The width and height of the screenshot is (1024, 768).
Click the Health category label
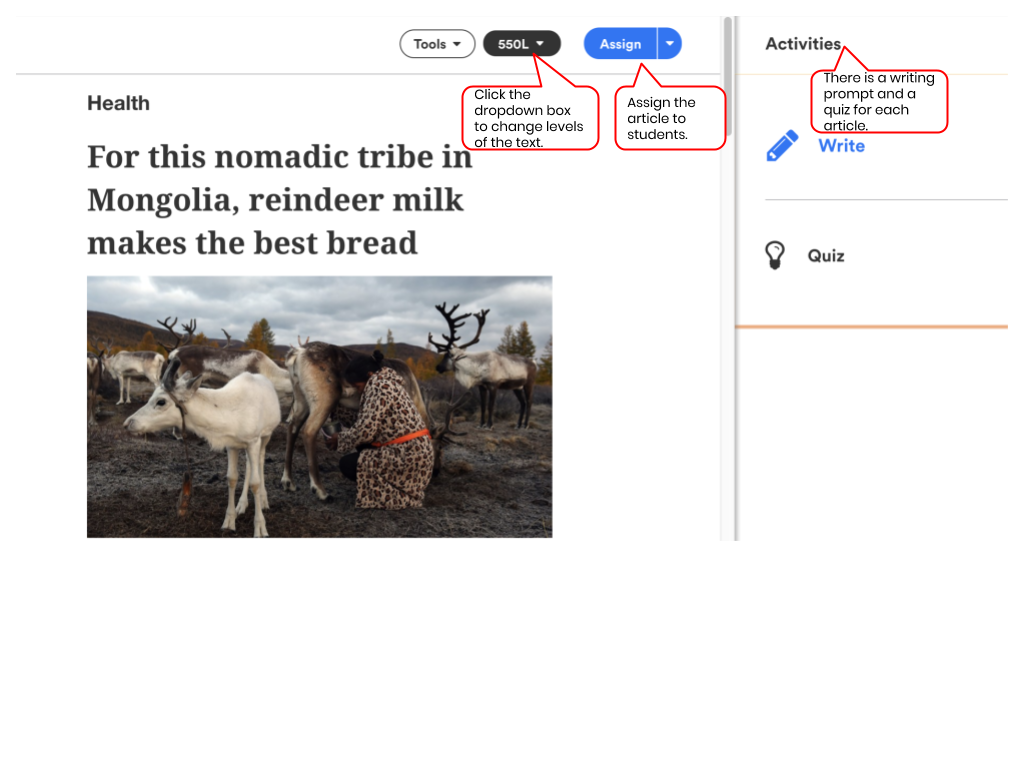(118, 103)
